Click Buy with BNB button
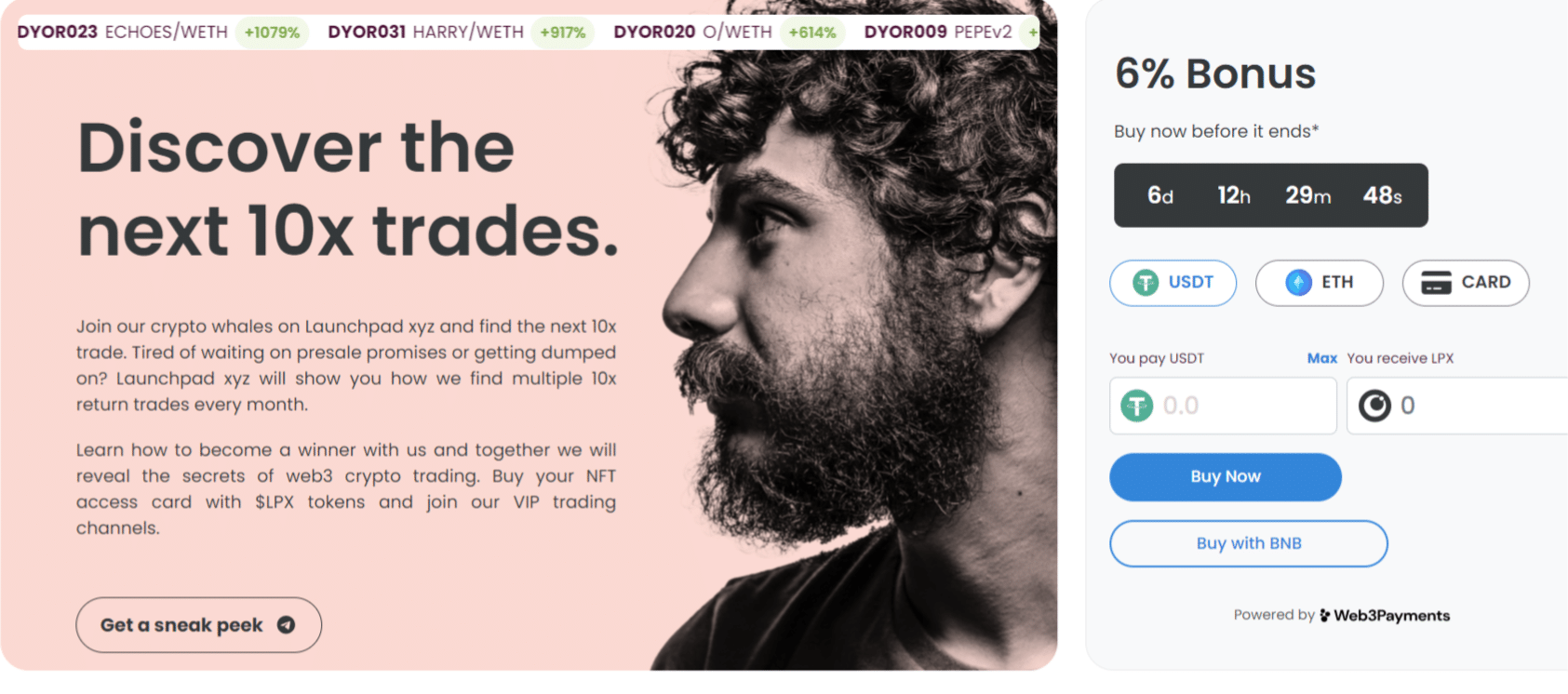The image size is (1568, 694). pos(1248,543)
